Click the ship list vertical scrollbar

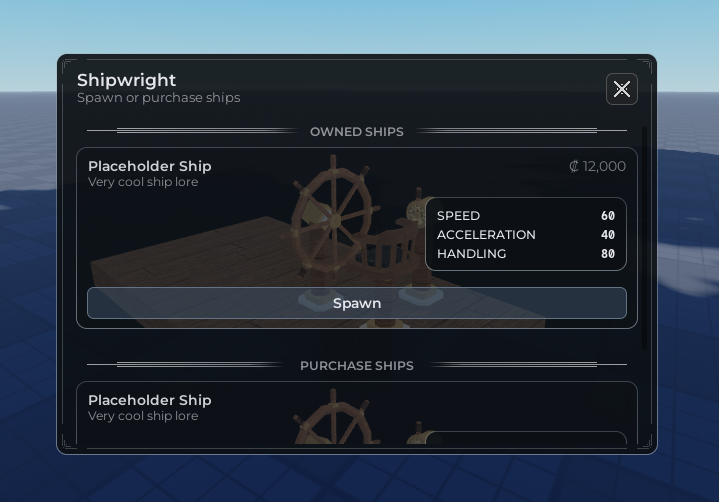coord(645,240)
